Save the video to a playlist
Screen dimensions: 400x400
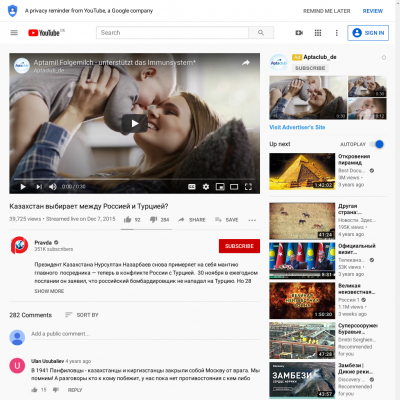227,220
